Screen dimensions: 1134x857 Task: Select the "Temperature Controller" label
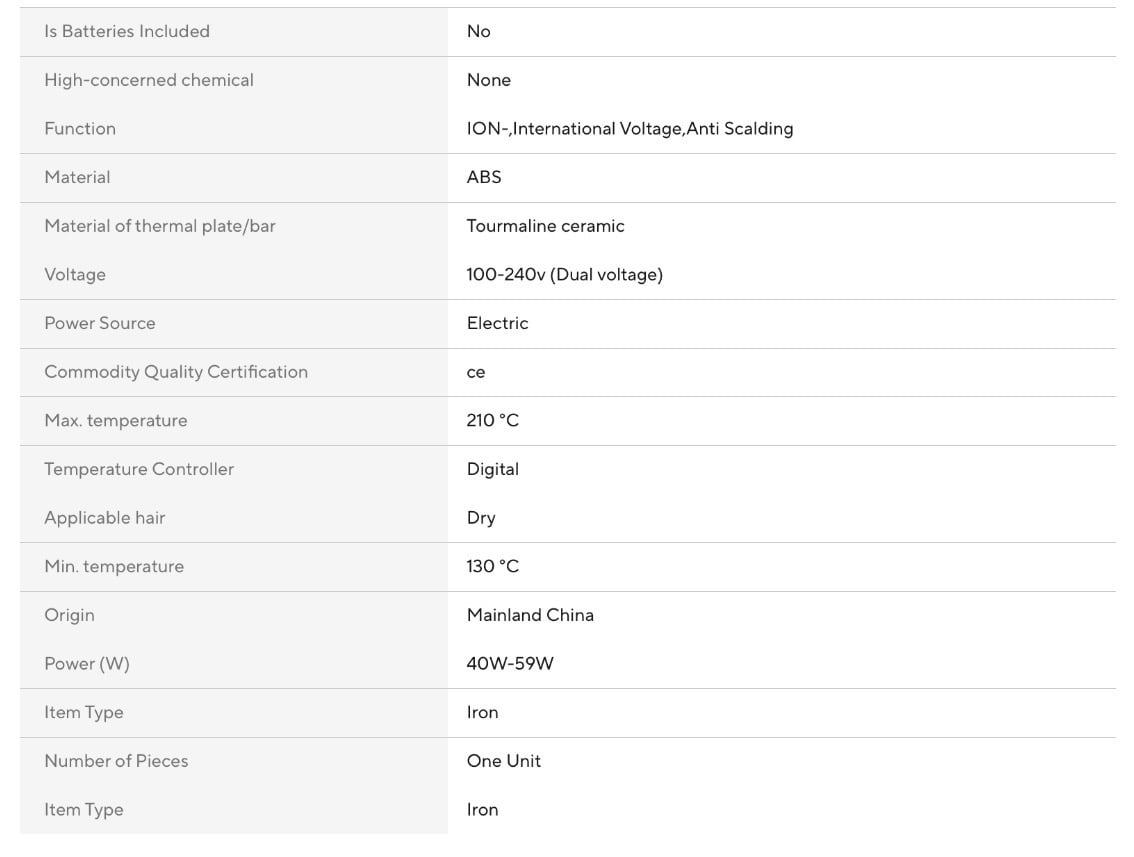coord(139,469)
